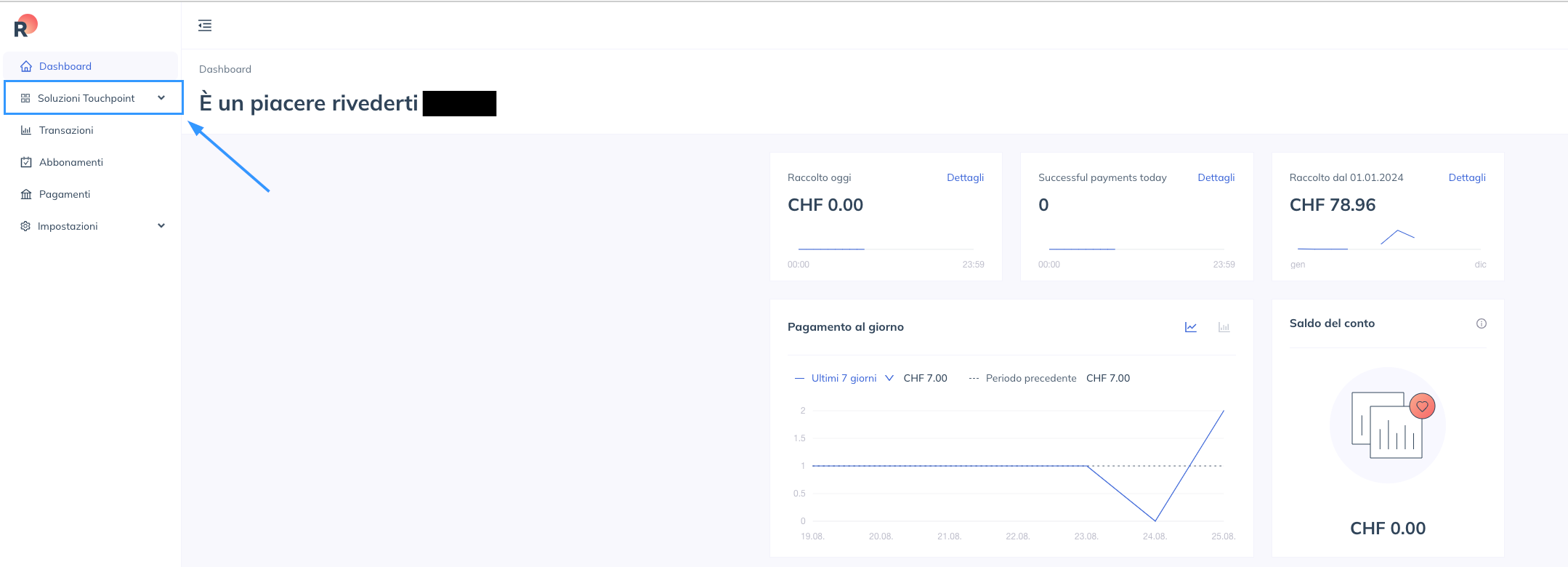This screenshot has height=567, width=1568.
Task: Click the Dashboard home icon
Action: 26,66
